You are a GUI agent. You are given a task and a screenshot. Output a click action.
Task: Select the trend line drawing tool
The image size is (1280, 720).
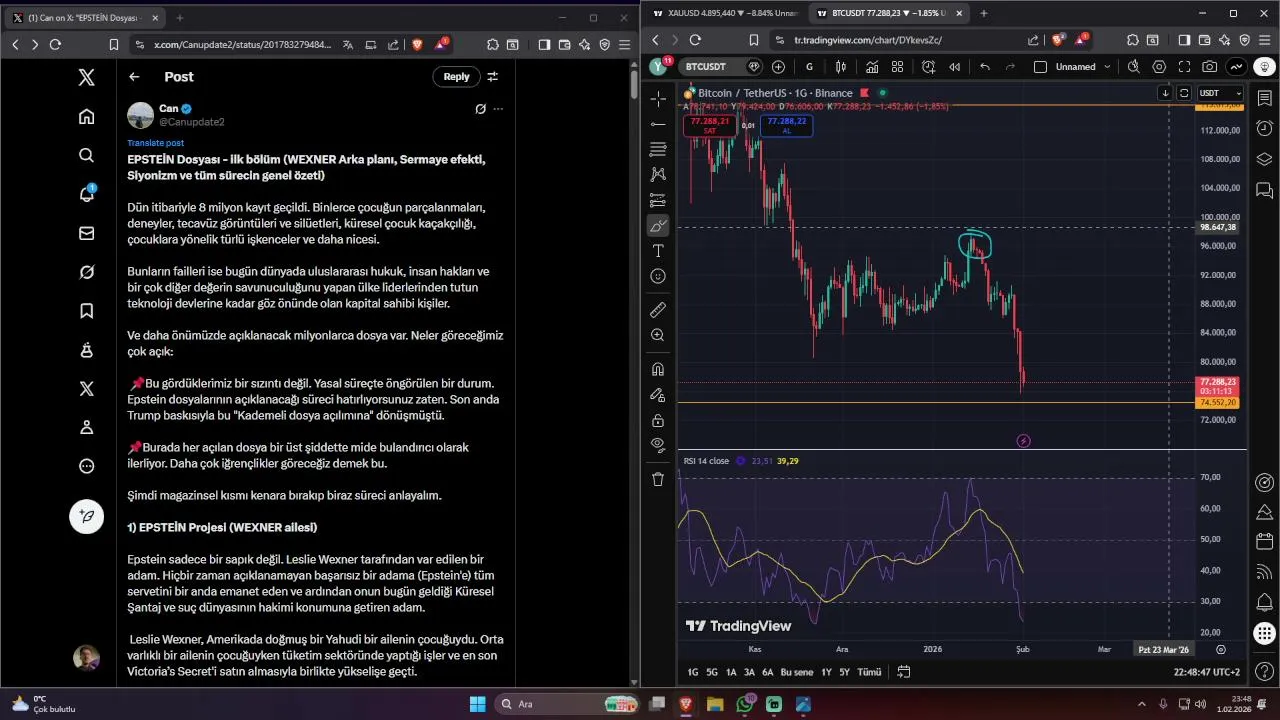[x=658, y=124]
